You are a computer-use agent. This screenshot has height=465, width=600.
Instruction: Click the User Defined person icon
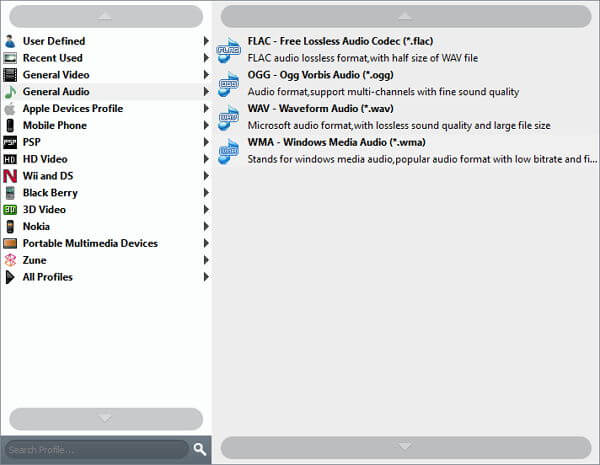coord(10,41)
